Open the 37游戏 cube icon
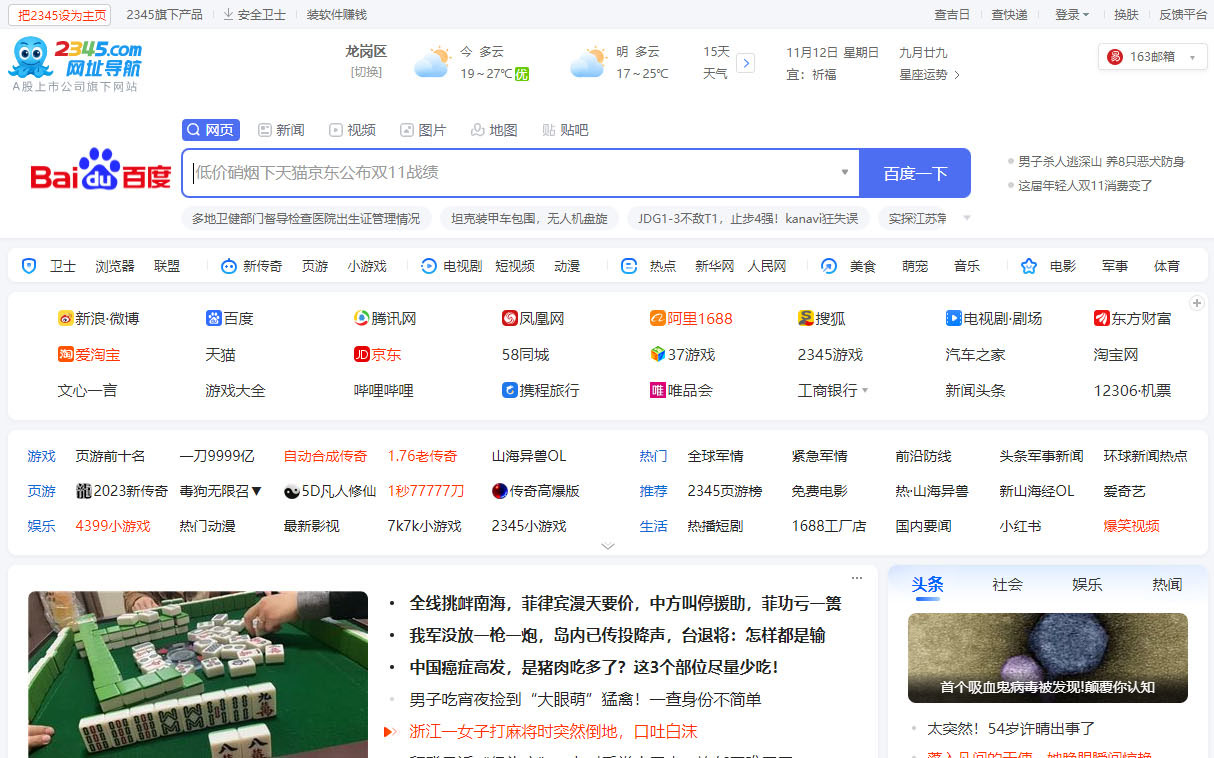The height and width of the screenshot is (758, 1214). click(657, 354)
